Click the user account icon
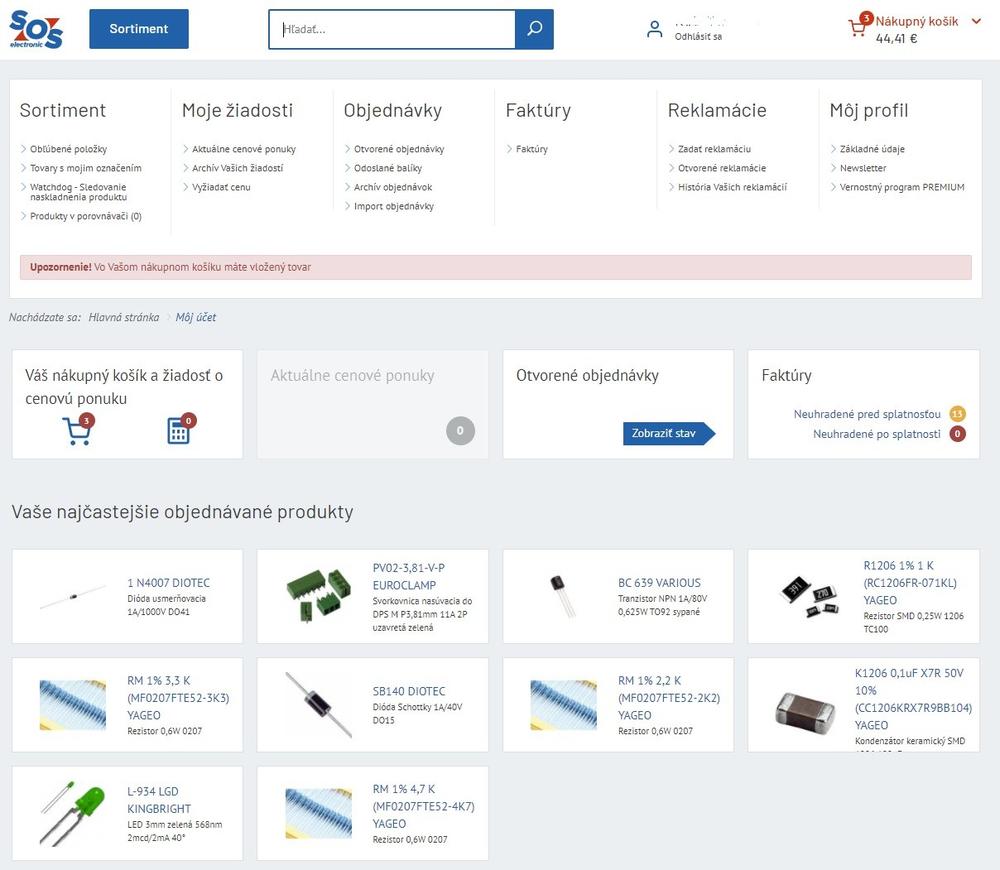Viewport: 1000px width, 870px height. click(654, 29)
